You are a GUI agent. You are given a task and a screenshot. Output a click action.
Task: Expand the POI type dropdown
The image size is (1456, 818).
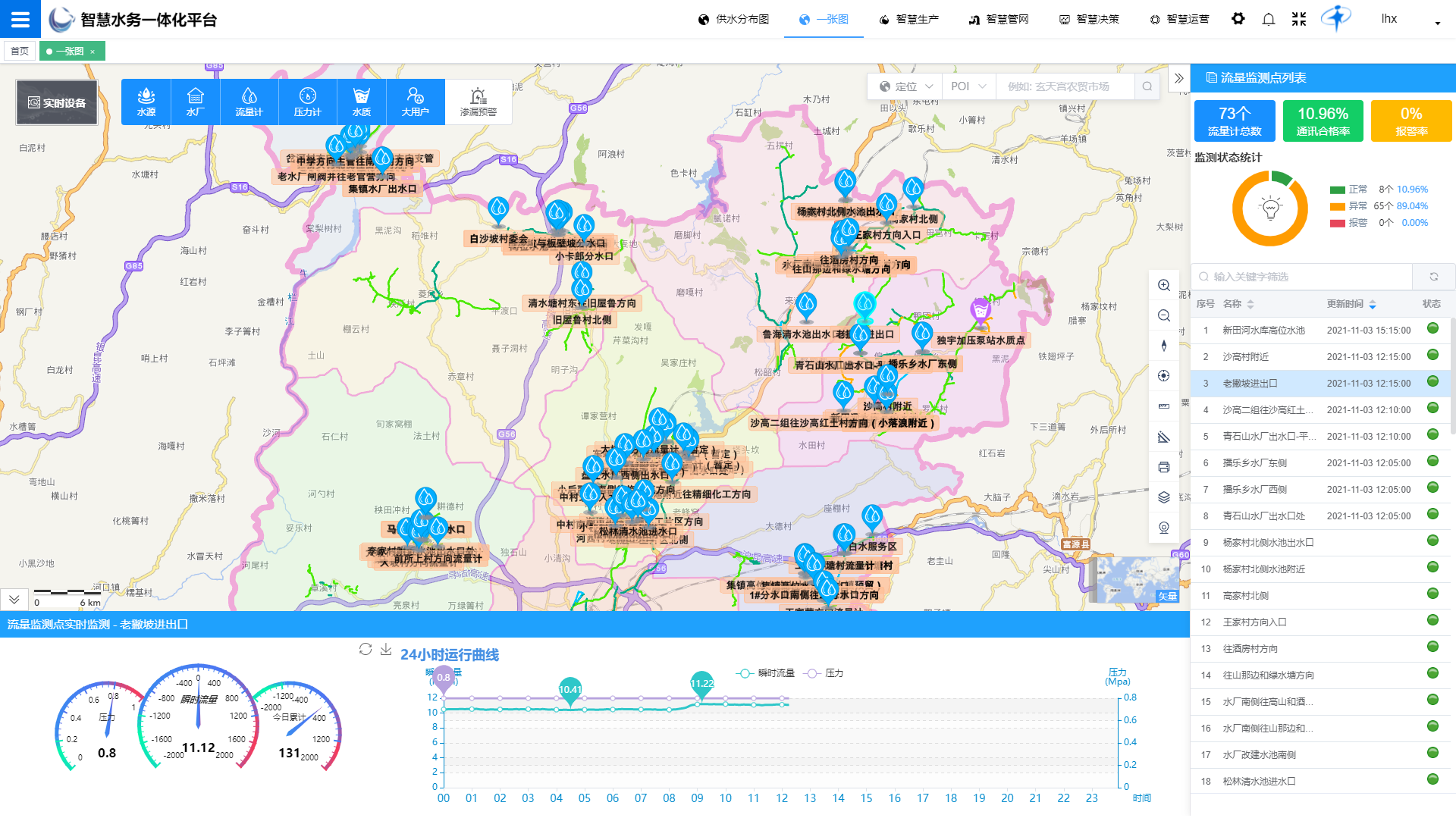tap(968, 86)
